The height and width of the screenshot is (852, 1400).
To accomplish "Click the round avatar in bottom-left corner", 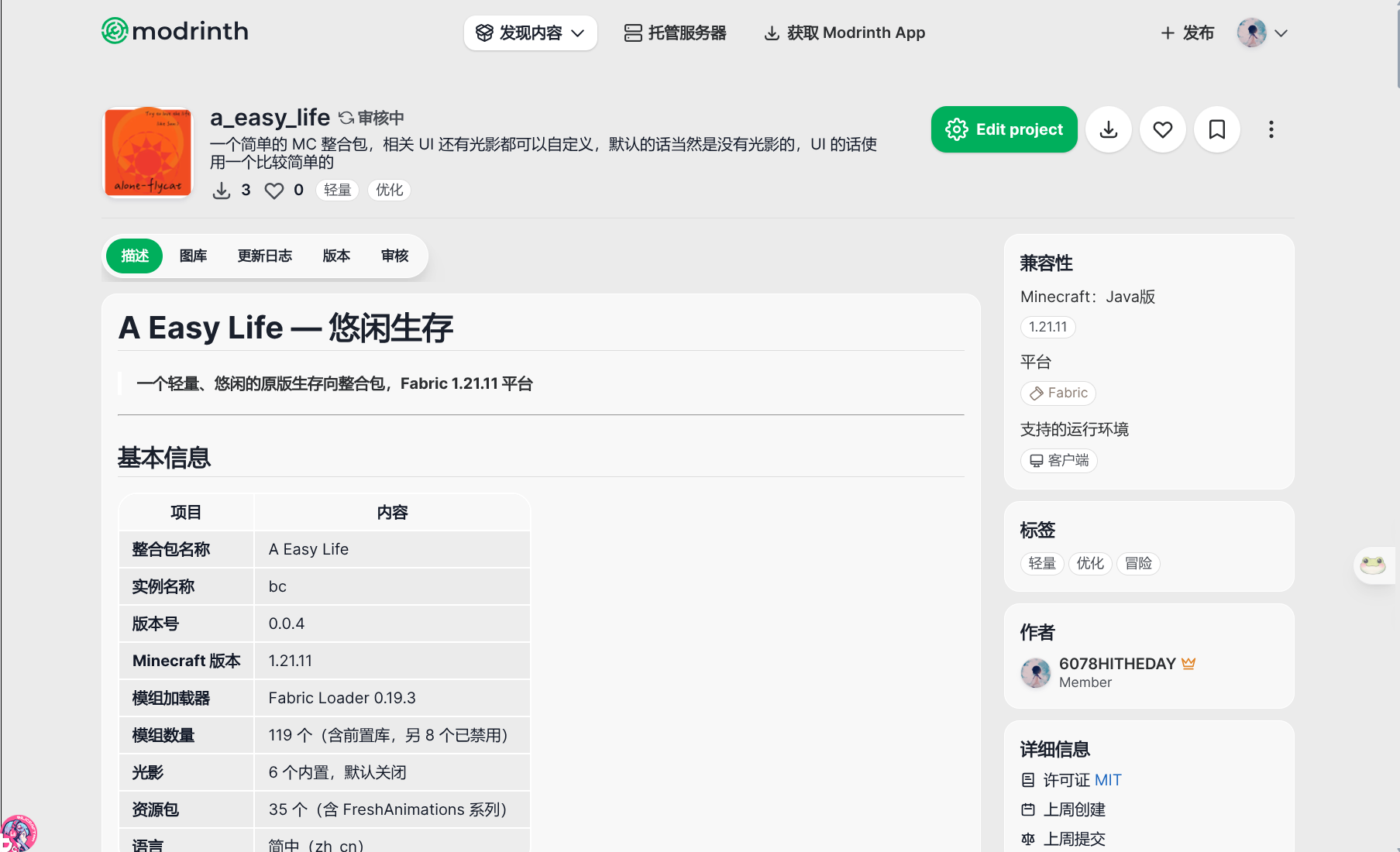I will click(x=18, y=833).
